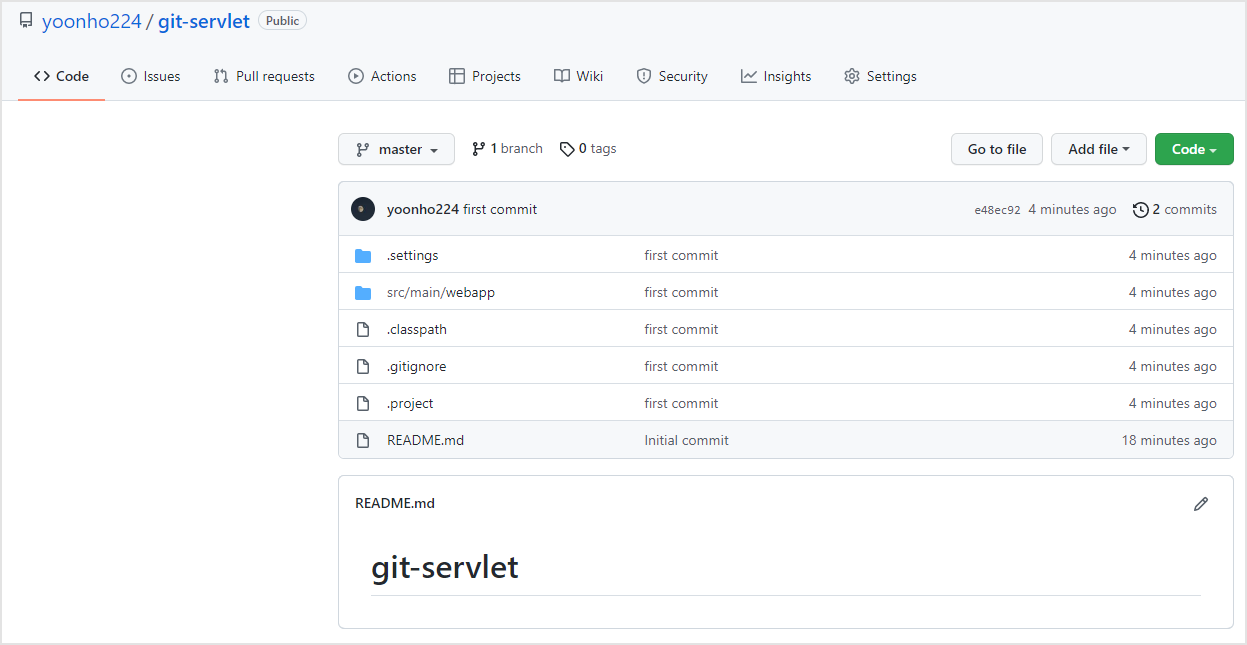Expand the Add file dropdown

tap(1099, 149)
